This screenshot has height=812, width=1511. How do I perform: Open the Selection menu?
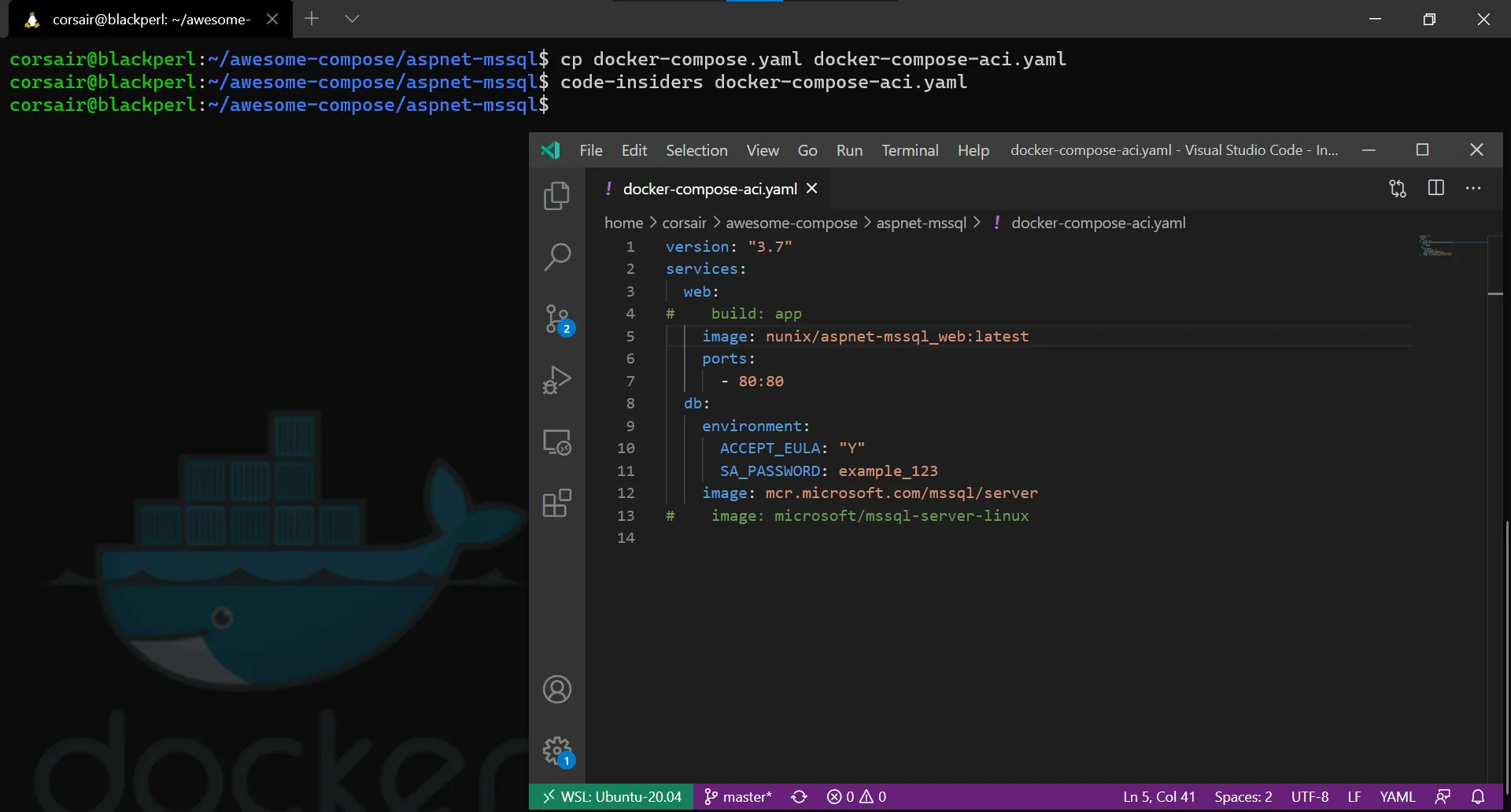coord(696,150)
